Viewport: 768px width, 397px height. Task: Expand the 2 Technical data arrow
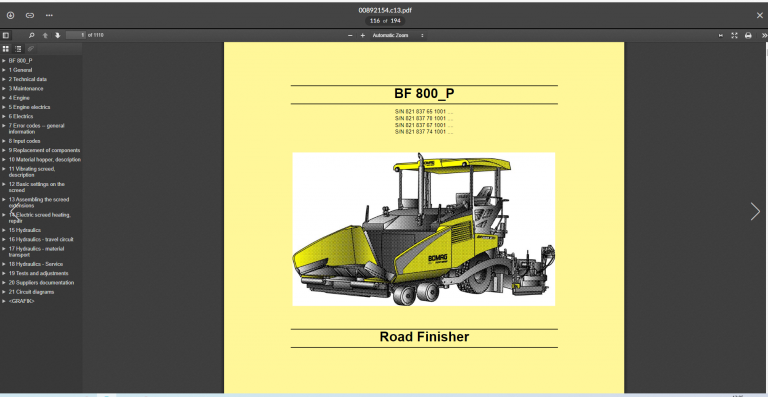[4, 79]
